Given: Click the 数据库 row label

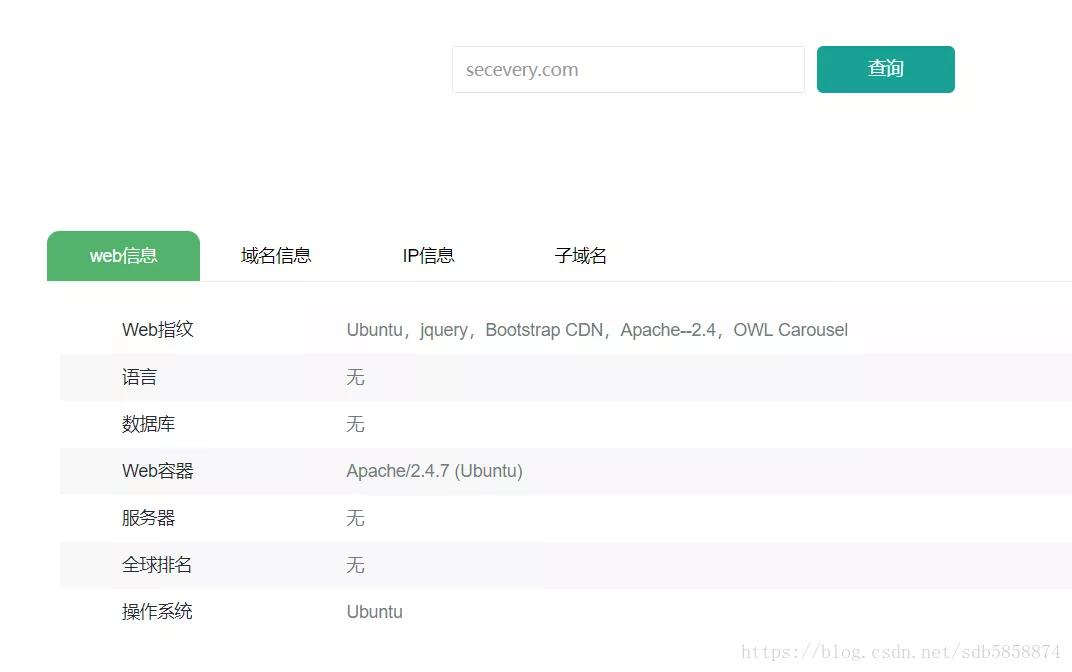Looking at the screenshot, I should pyautogui.click(x=150, y=424).
